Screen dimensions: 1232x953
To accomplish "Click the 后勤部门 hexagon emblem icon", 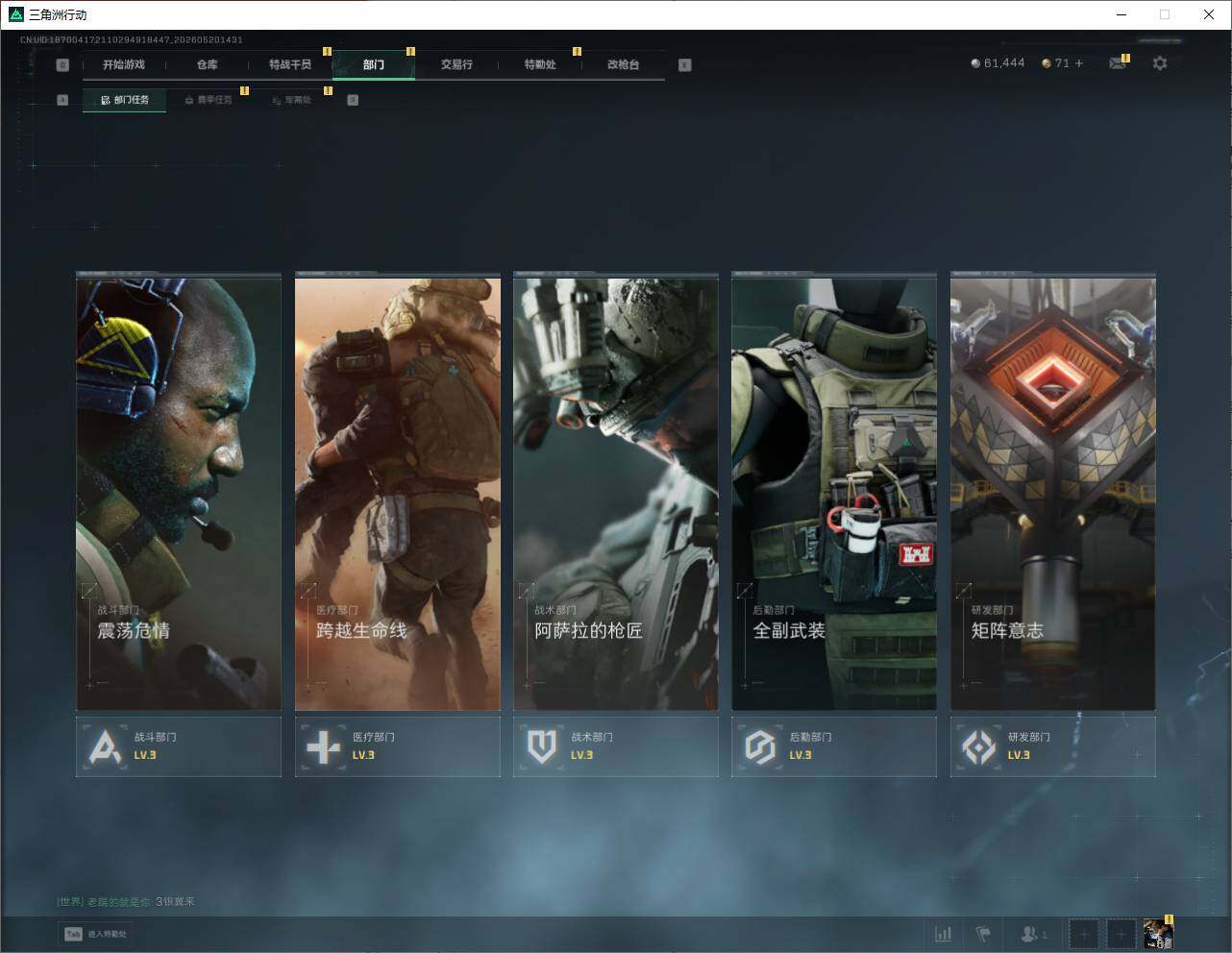I will pos(760,746).
